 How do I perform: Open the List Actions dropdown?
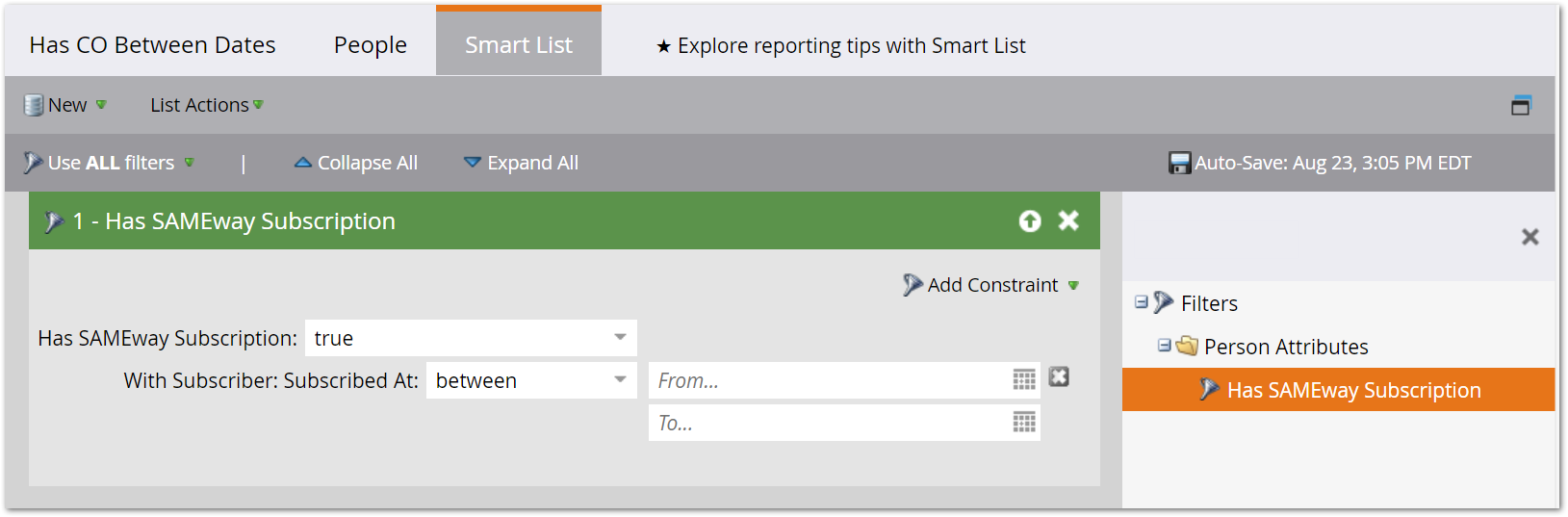(x=207, y=105)
